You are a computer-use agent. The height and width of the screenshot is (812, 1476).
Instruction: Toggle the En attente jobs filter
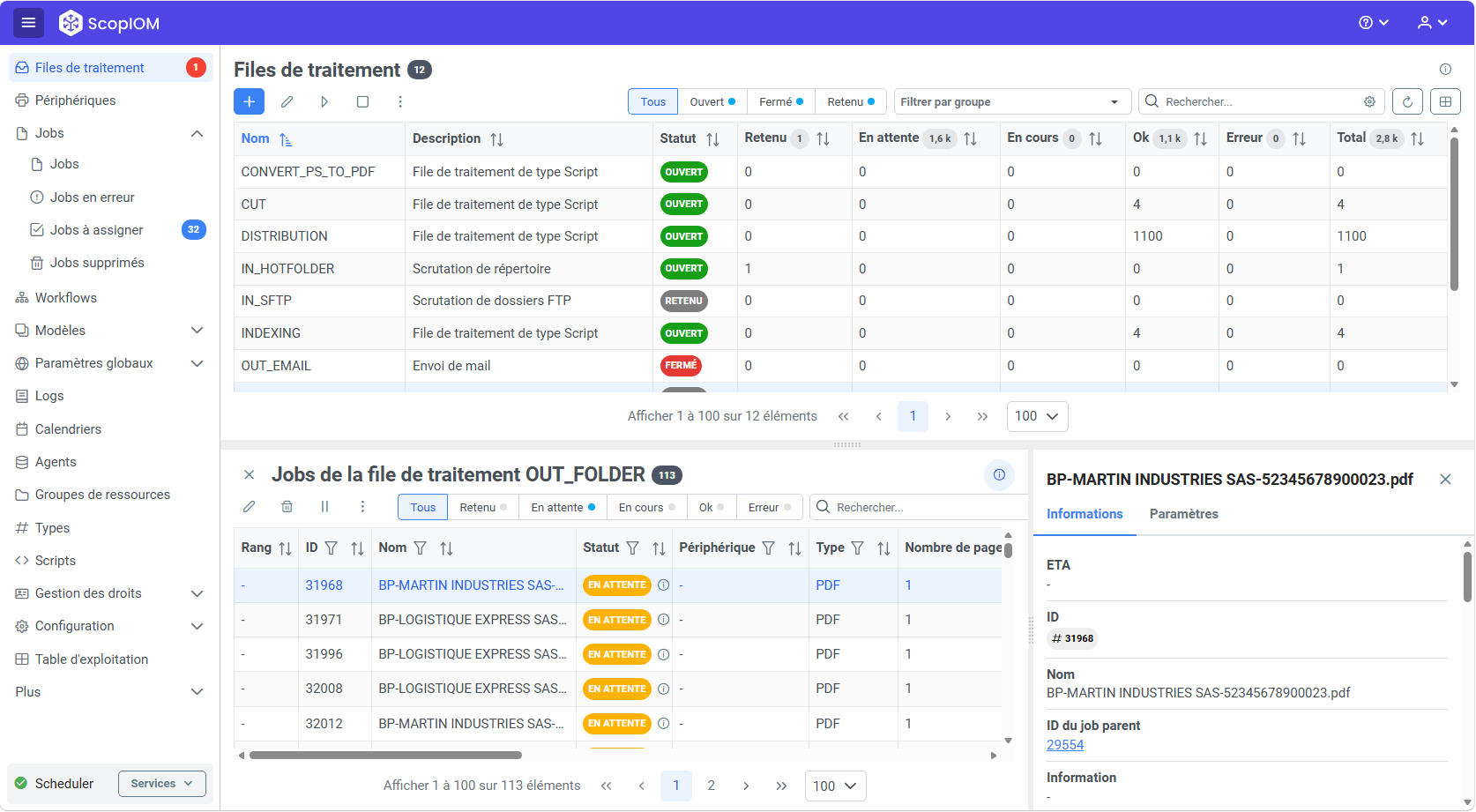(563, 507)
